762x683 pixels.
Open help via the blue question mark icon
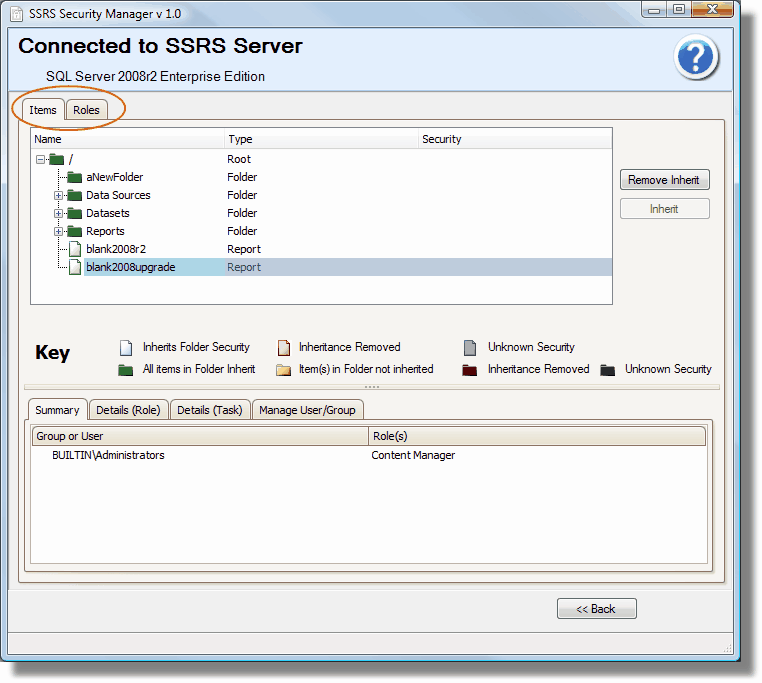tap(695, 57)
